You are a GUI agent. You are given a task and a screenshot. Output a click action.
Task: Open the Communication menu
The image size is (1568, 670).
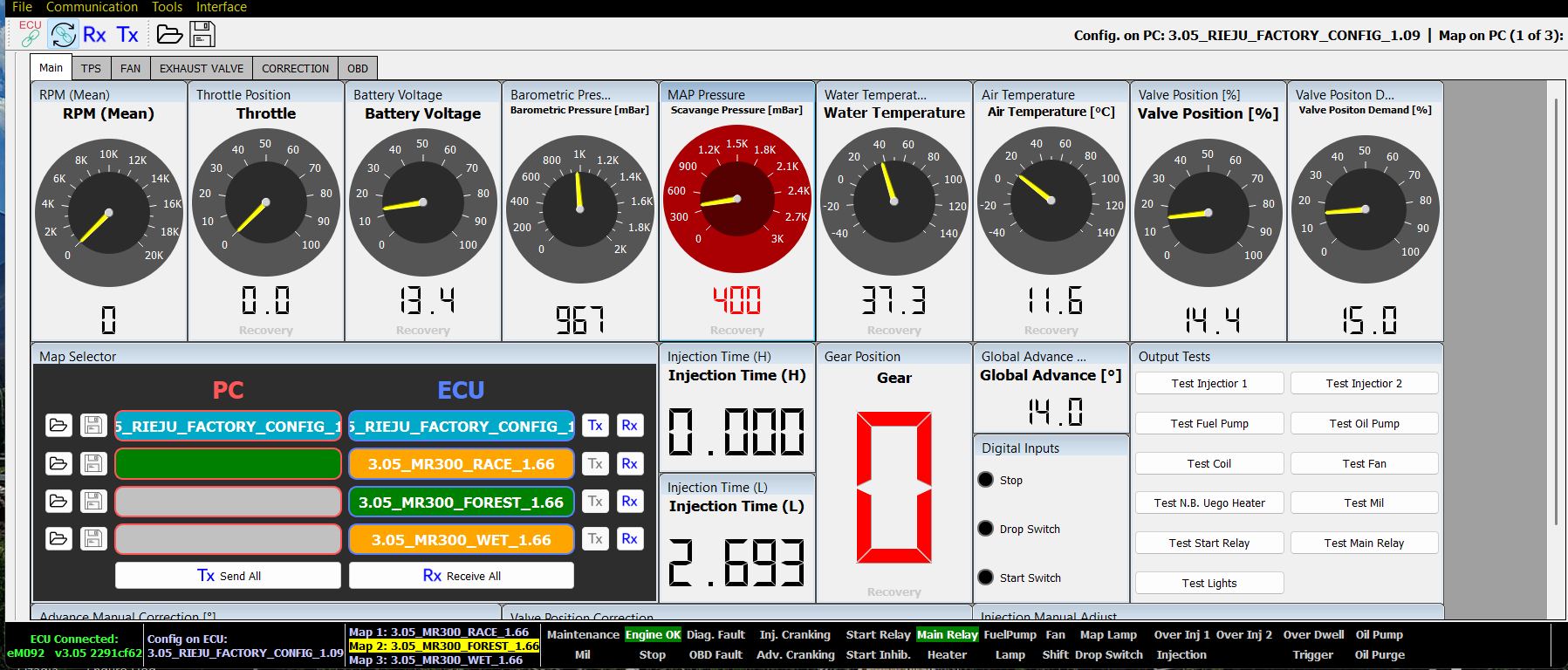pos(92,7)
